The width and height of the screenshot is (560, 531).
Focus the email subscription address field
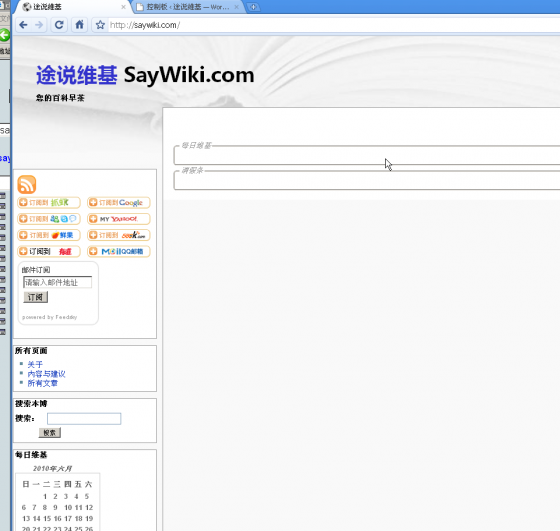point(58,282)
